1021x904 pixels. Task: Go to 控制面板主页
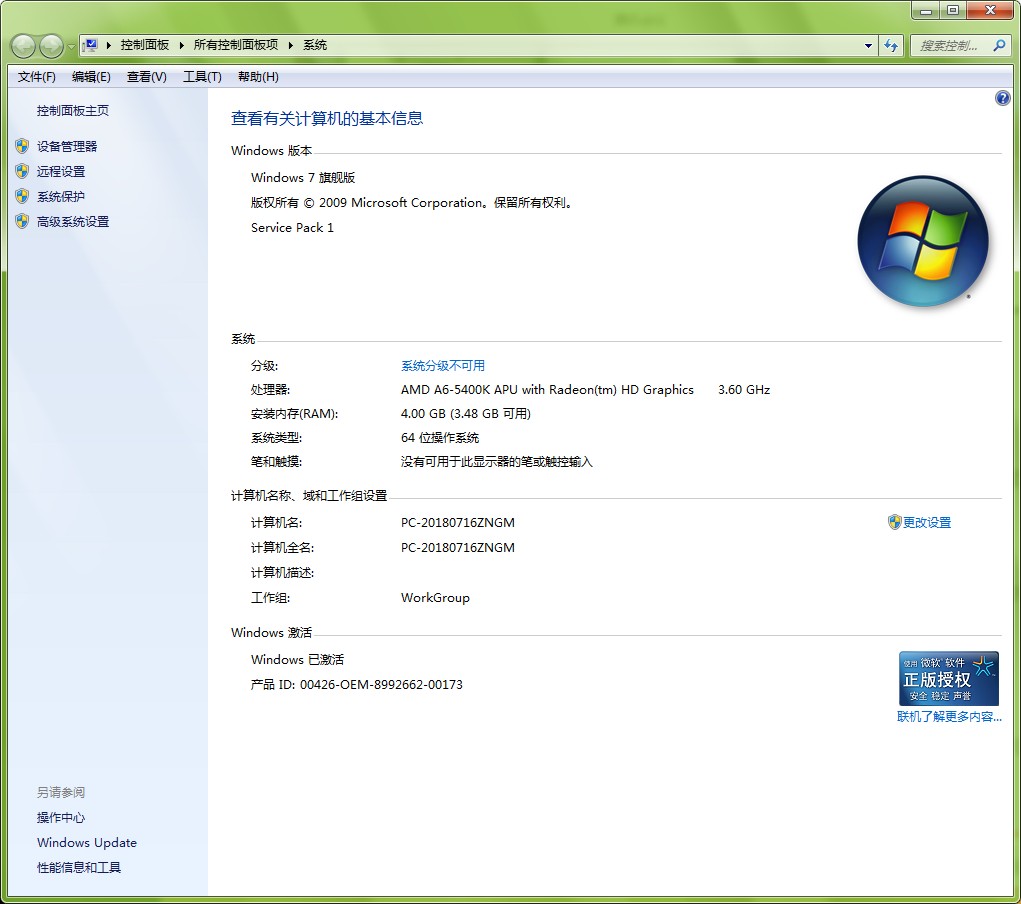[x=72, y=111]
